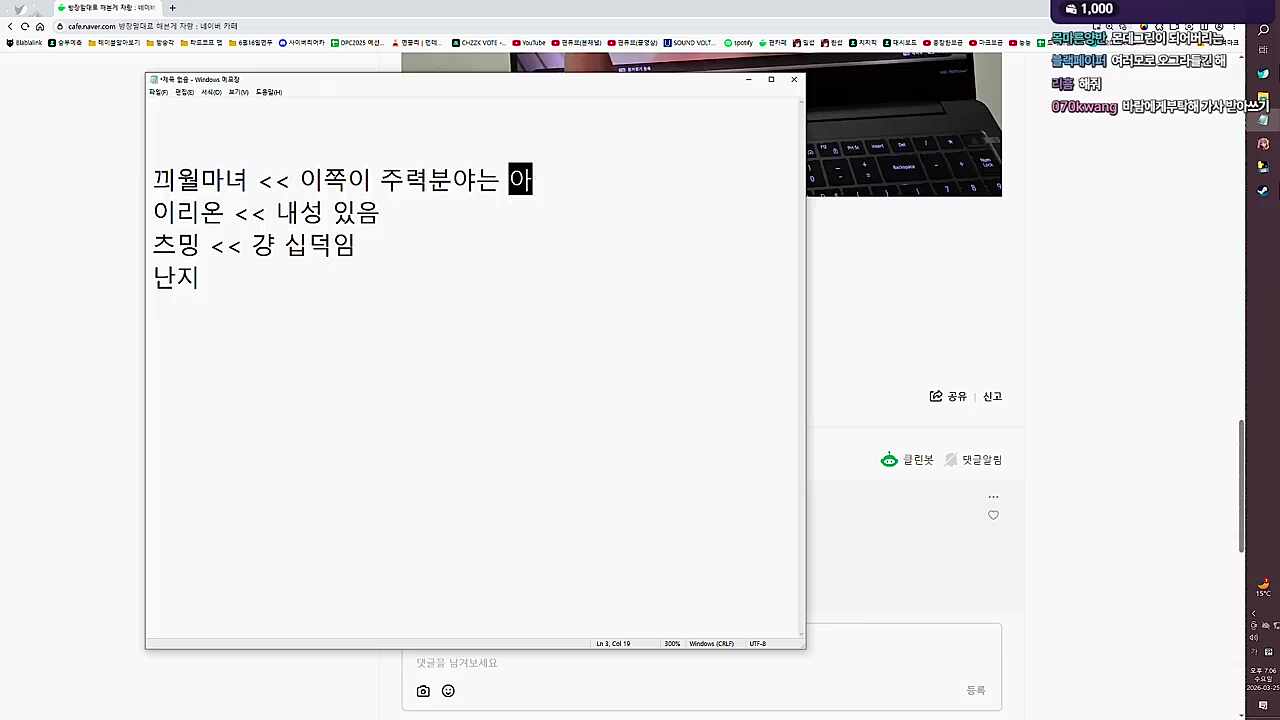Submit the comment with 등록

975,690
